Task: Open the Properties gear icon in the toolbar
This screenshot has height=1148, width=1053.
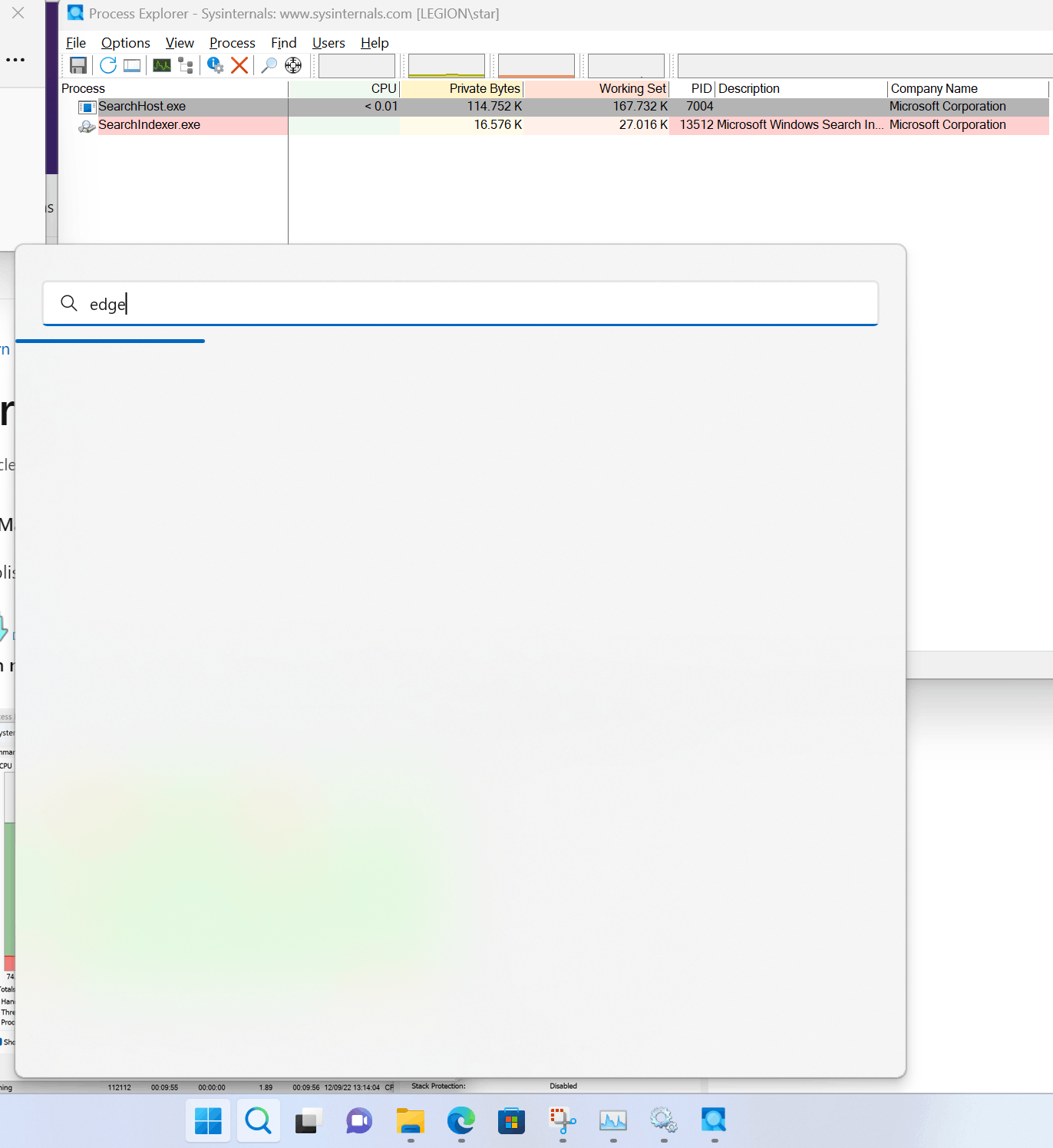Action: pos(216,65)
